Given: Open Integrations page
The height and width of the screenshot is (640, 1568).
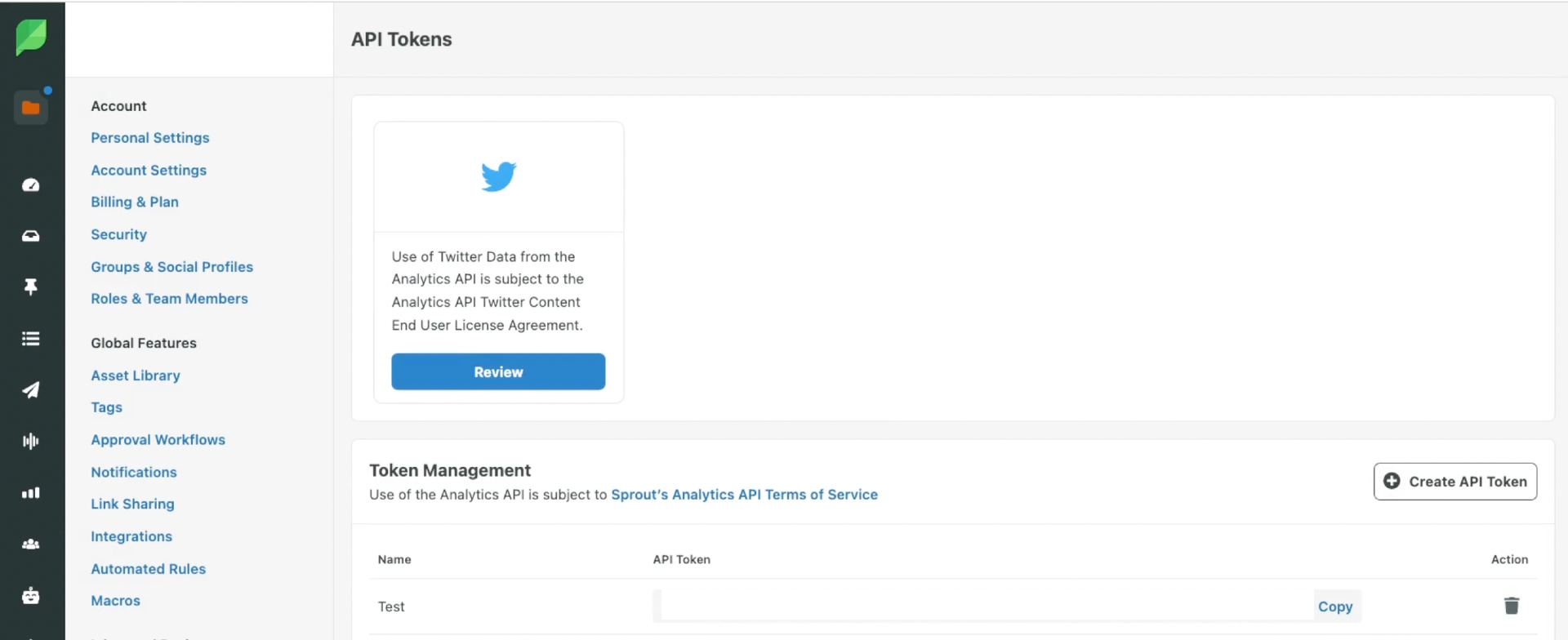Looking at the screenshot, I should pyautogui.click(x=131, y=537).
